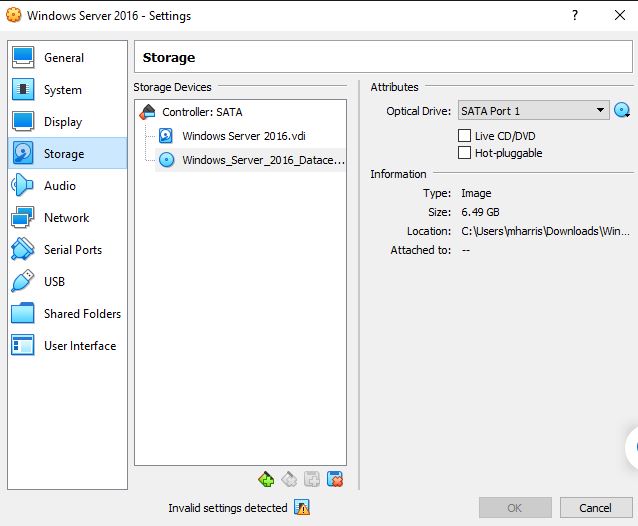Open the General settings category
This screenshot has width=638, height=526.
pyautogui.click(x=64, y=58)
